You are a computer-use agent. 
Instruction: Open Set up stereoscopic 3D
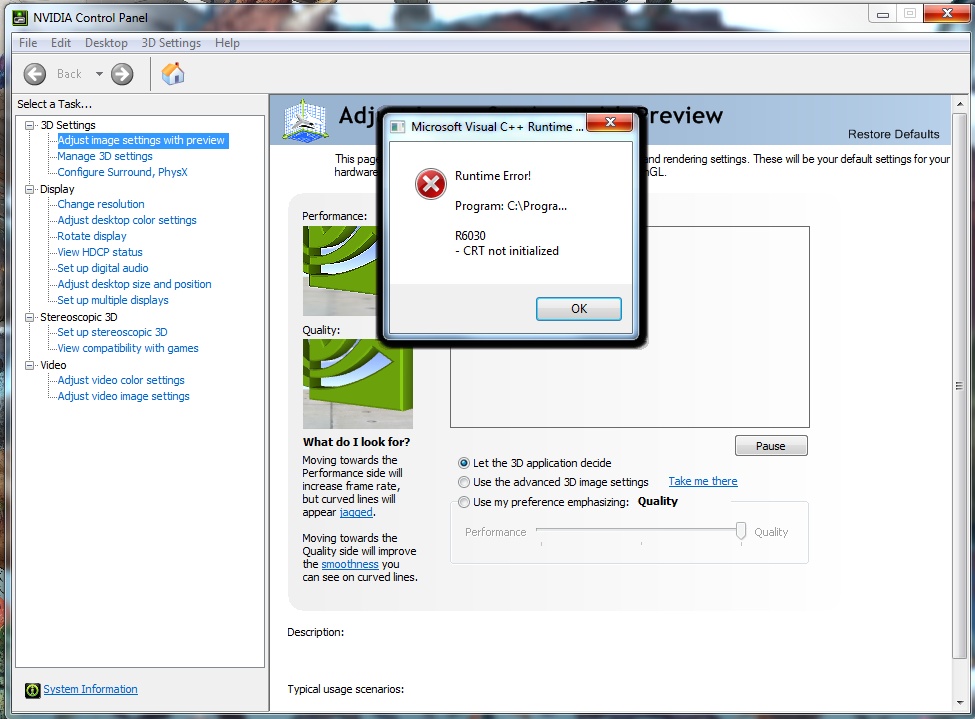[x=112, y=333]
